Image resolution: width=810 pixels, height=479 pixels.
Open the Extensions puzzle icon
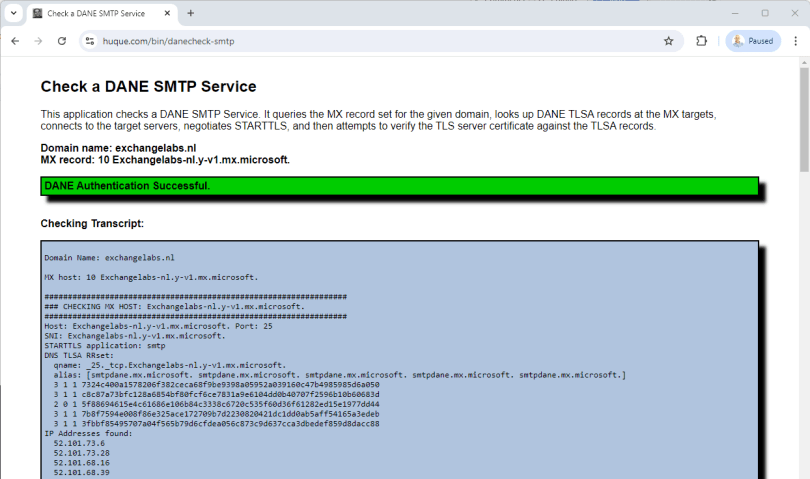[x=701, y=41]
